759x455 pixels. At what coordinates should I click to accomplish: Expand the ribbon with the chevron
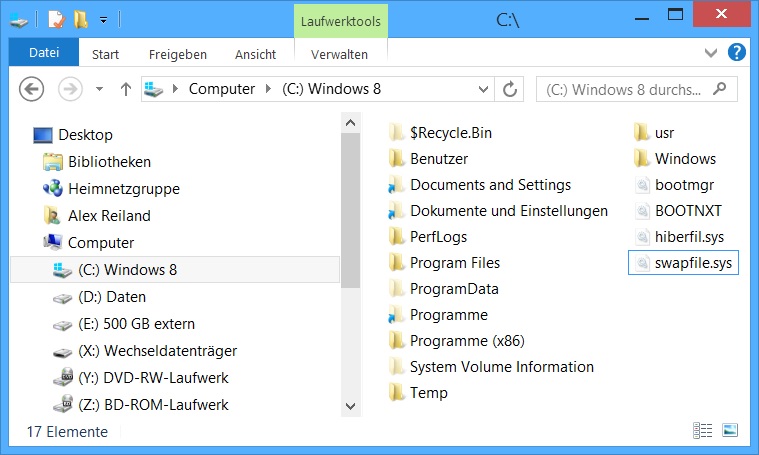(710, 52)
